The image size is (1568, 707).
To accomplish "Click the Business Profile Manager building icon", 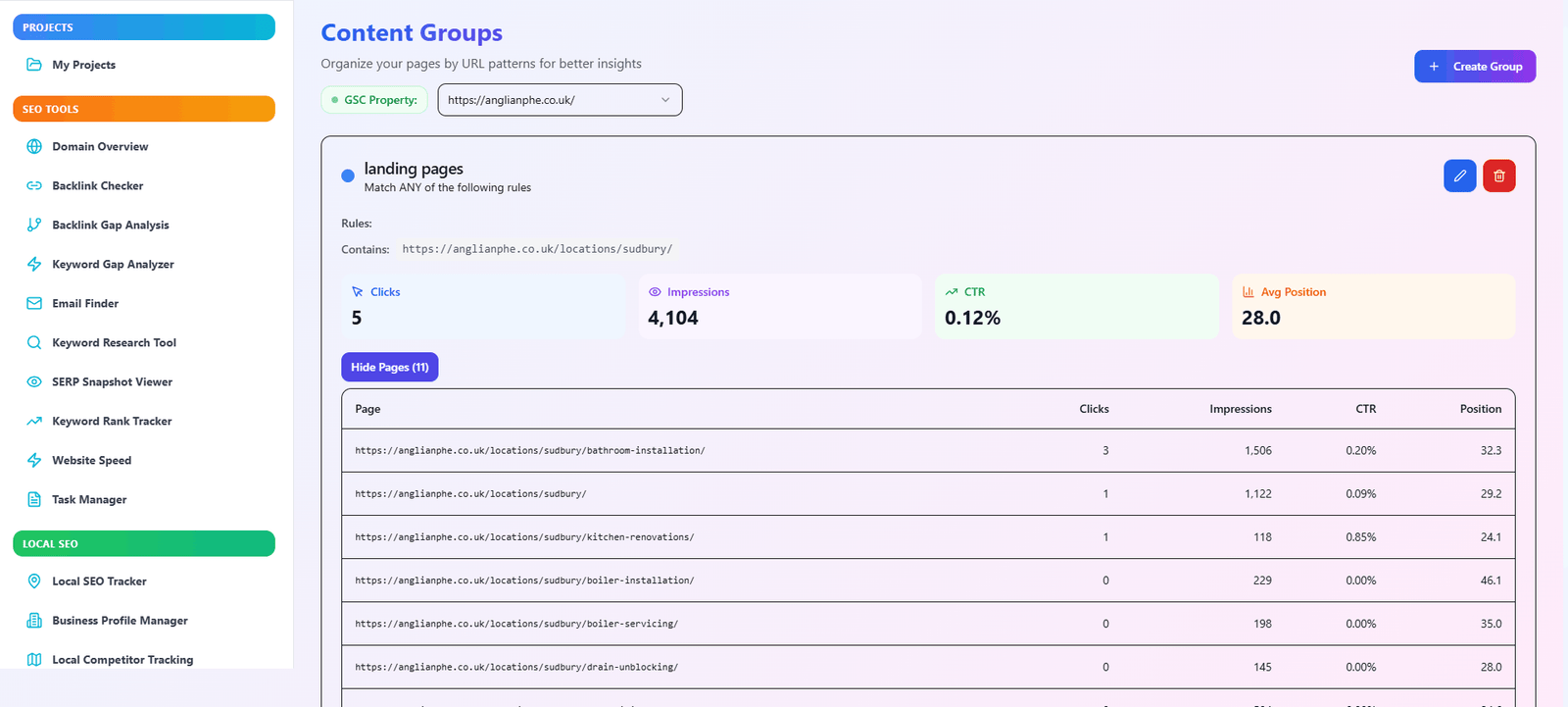I will (34, 621).
